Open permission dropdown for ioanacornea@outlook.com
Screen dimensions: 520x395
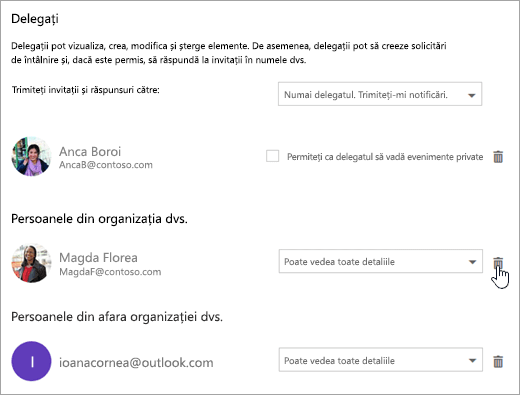click(x=381, y=360)
